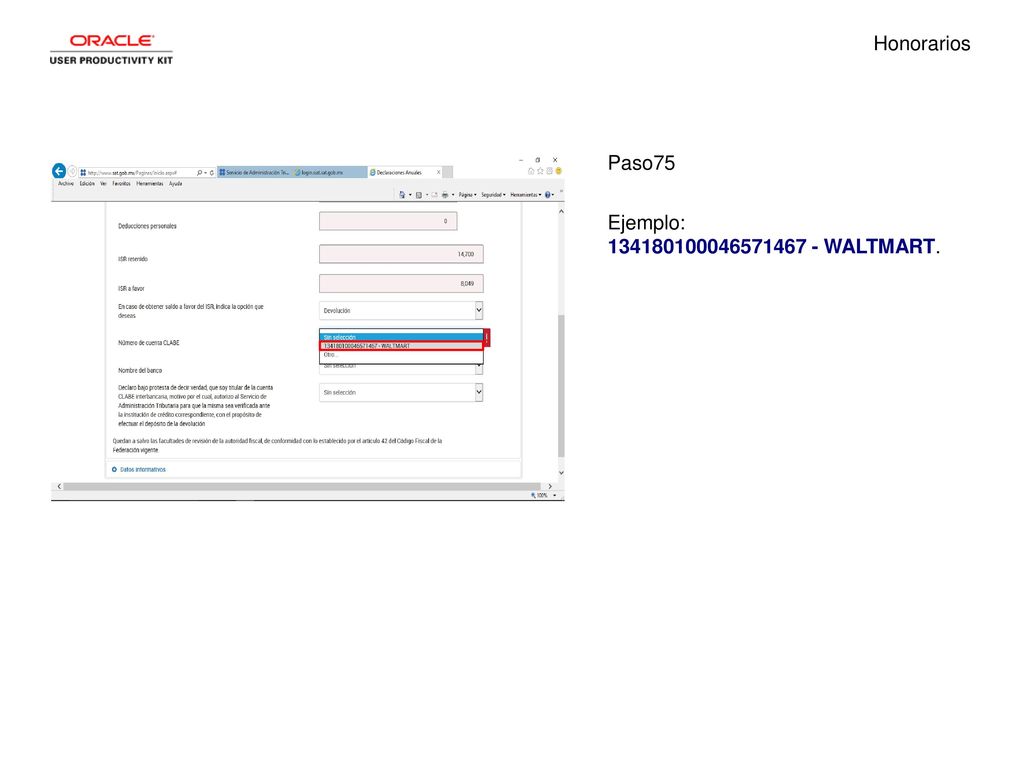Click the vertical scrollbar down arrow
The height and width of the screenshot is (768, 1024).
561,473
